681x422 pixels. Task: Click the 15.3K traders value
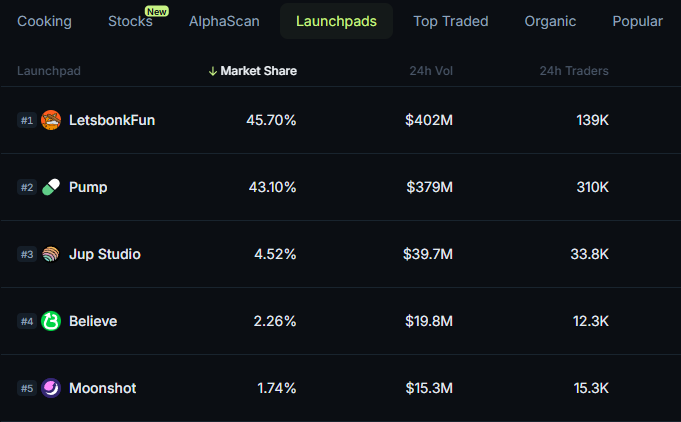click(x=591, y=388)
